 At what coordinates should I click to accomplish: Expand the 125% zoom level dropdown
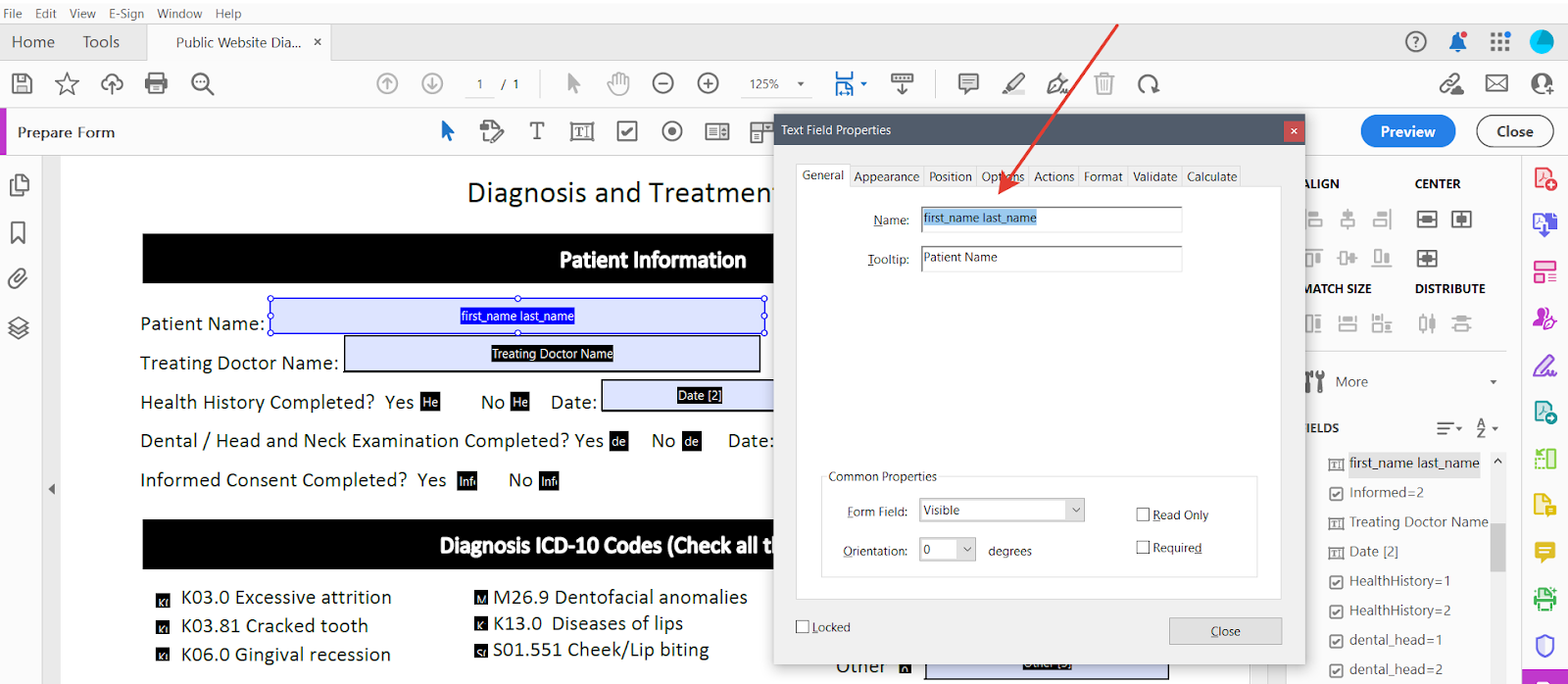tap(801, 84)
